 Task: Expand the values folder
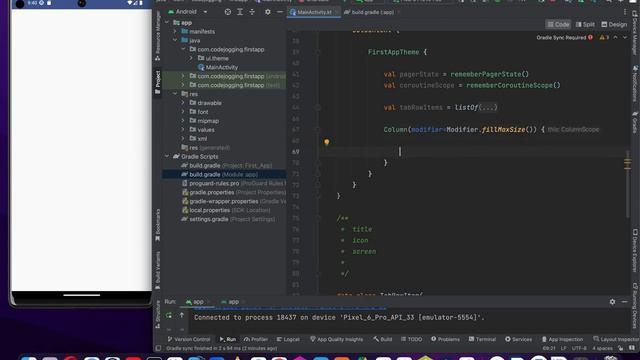(183, 130)
